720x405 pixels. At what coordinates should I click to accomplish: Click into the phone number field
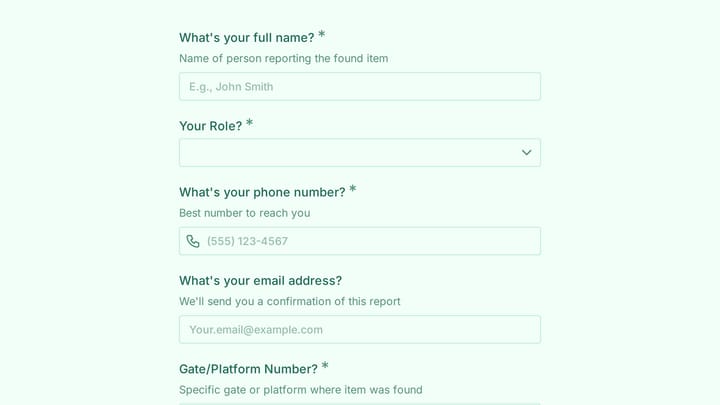[x=360, y=241]
